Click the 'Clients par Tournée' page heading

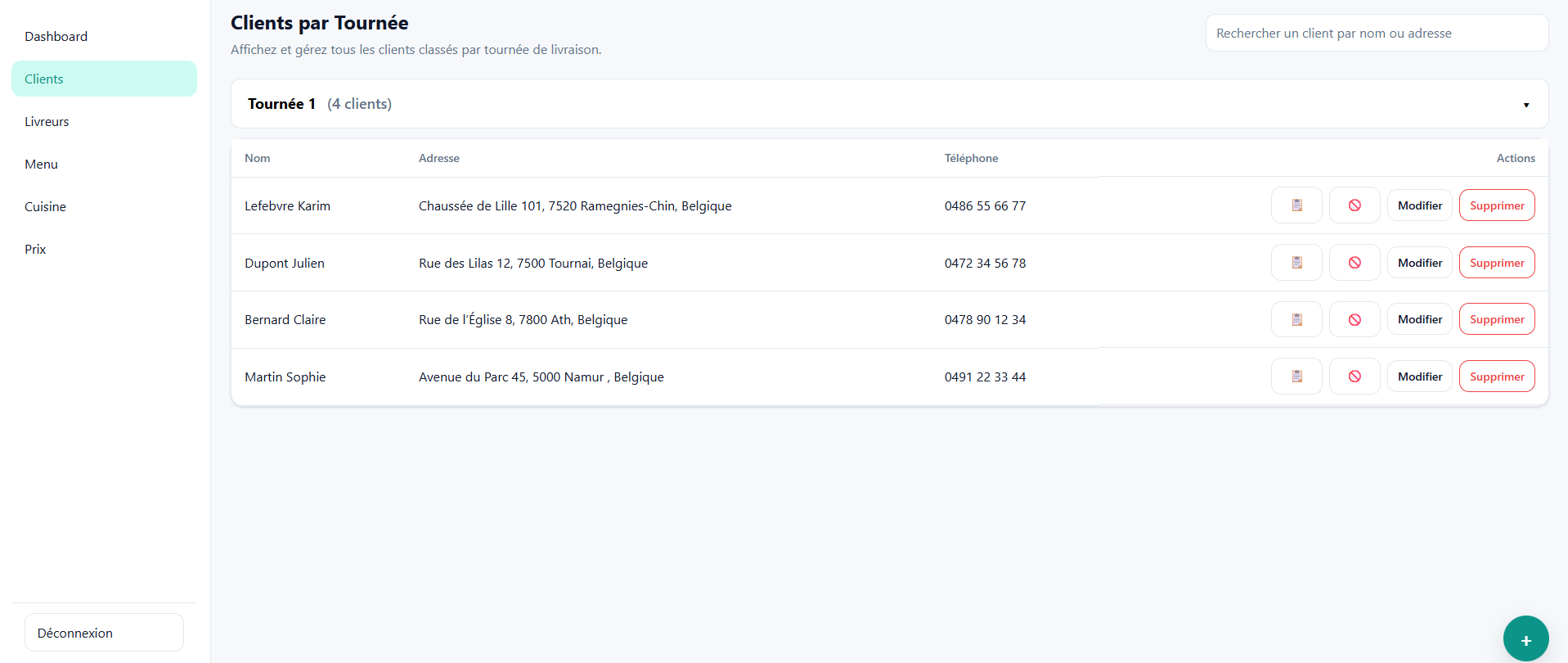[x=319, y=23]
